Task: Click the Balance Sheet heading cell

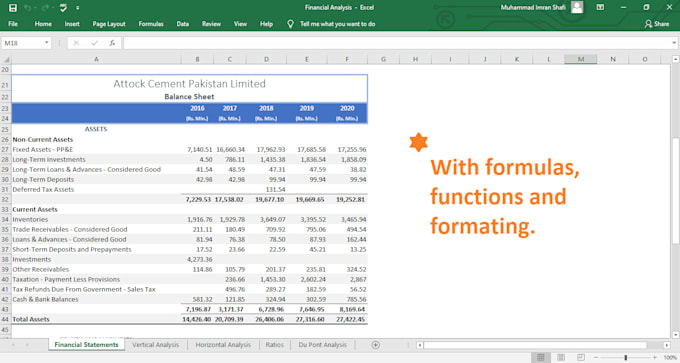Action: 190,97
